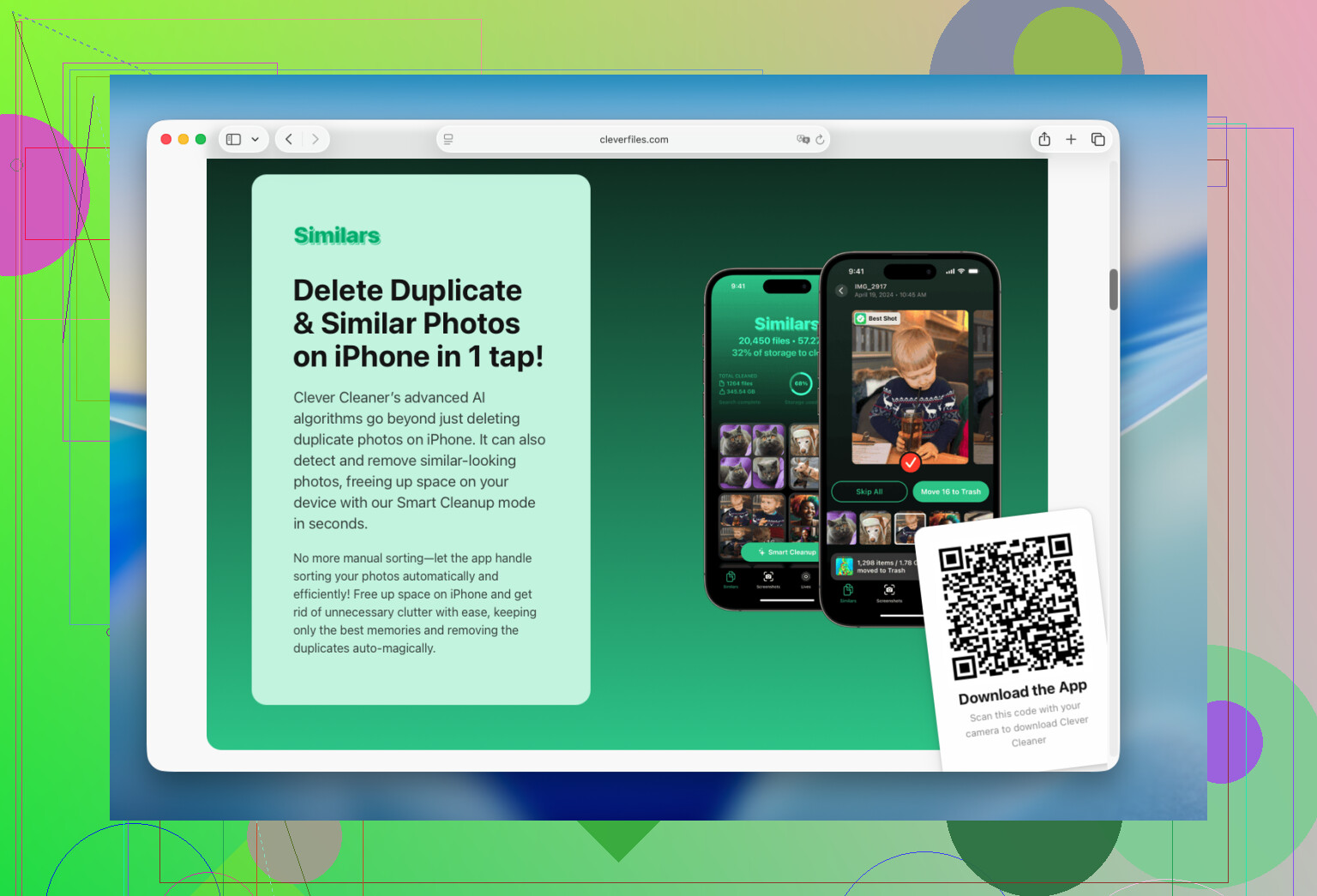
Task: Minimize Safari with the yellow button
Action: (x=183, y=139)
